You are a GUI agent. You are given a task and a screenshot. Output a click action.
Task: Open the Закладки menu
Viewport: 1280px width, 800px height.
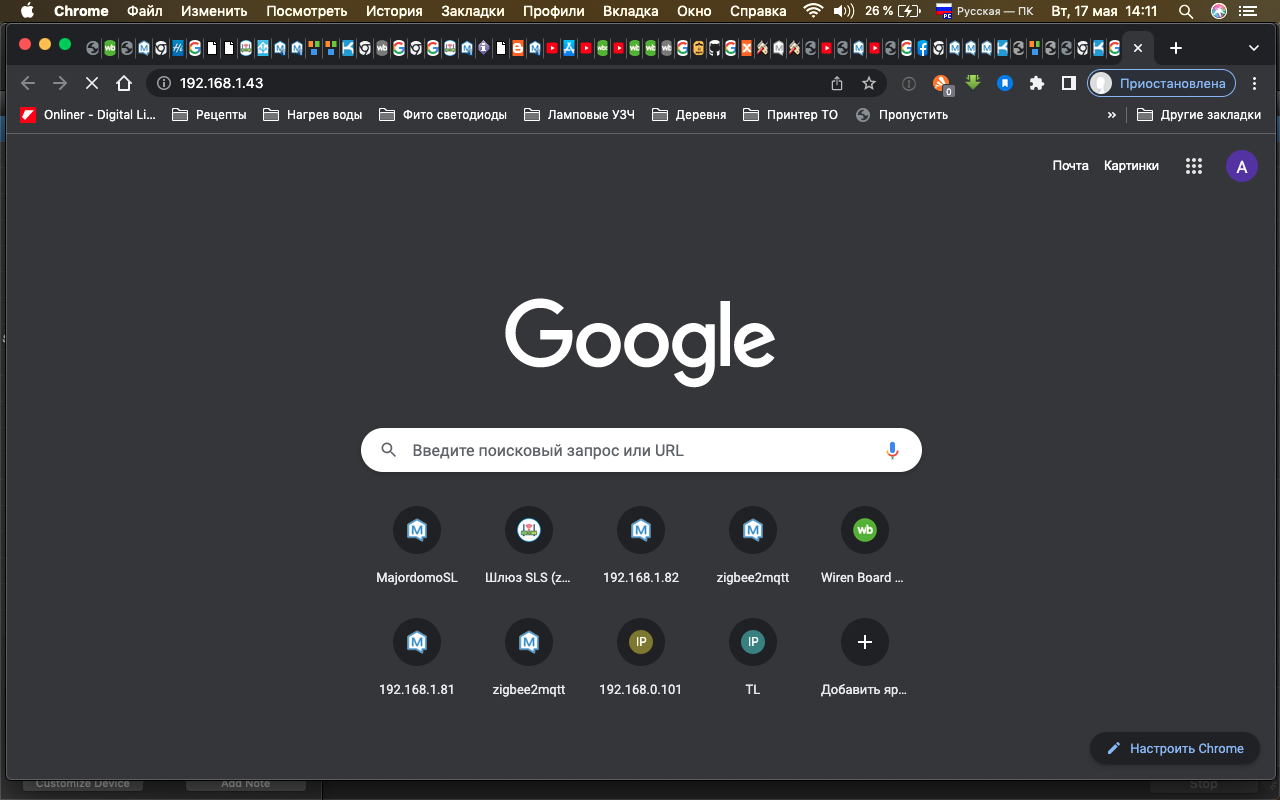pyautogui.click(x=473, y=11)
